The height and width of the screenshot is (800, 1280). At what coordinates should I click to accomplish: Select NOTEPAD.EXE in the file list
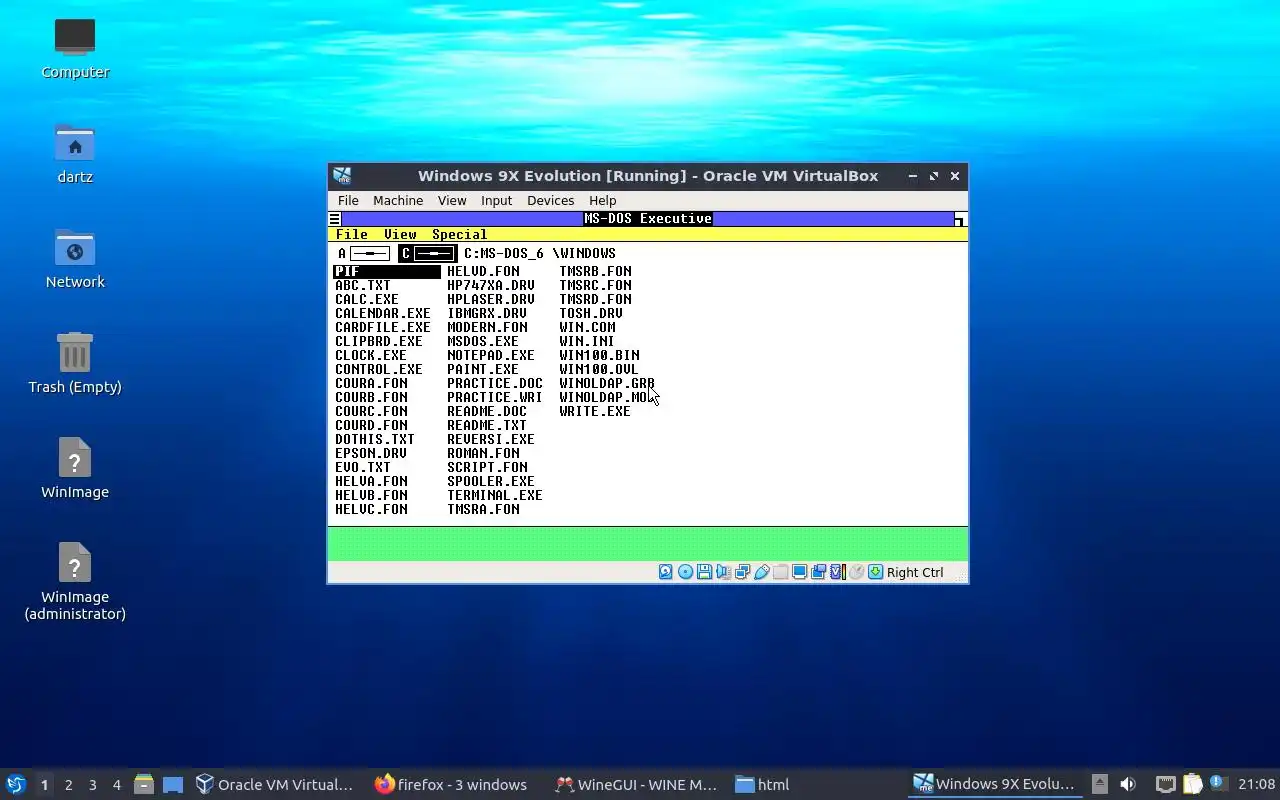point(491,355)
